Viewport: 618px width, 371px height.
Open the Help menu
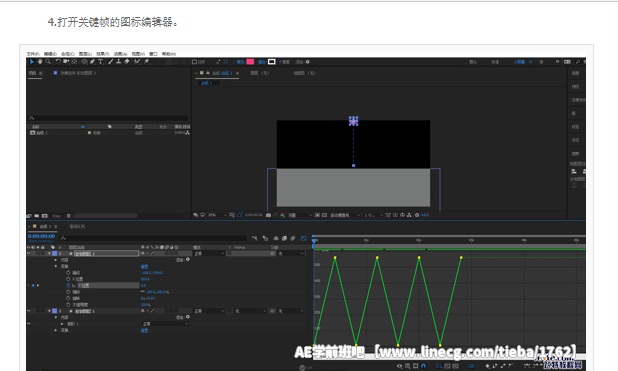tap(169, 54)
